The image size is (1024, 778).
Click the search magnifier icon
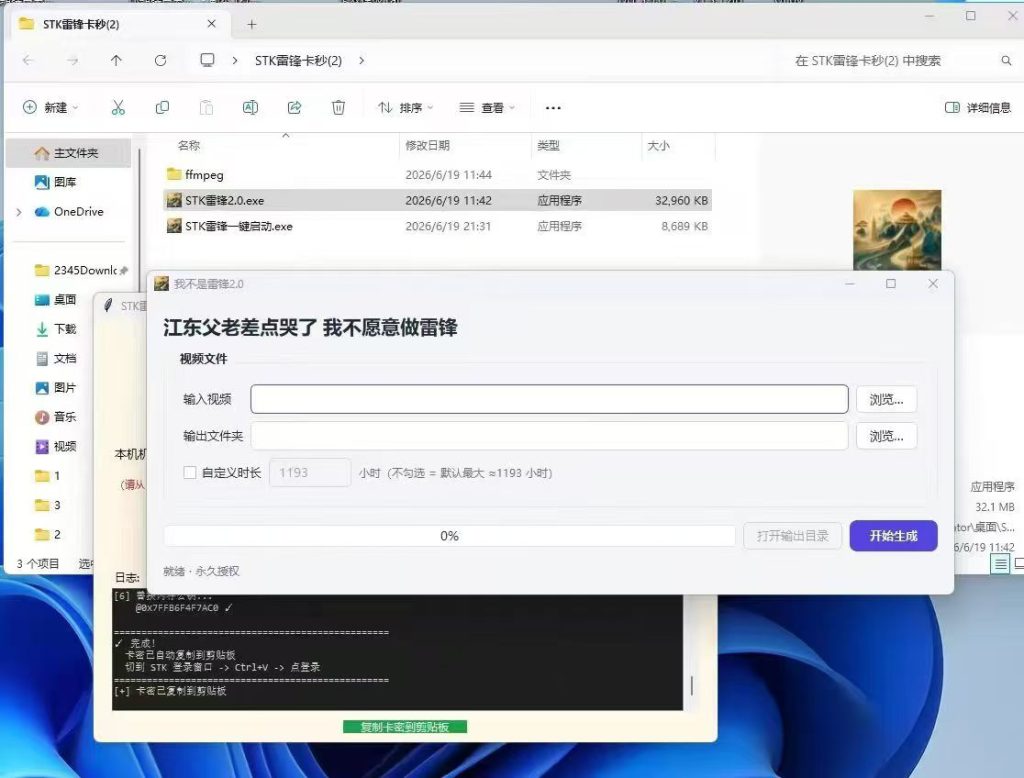pyautogui.click(x=1006, y=60)
